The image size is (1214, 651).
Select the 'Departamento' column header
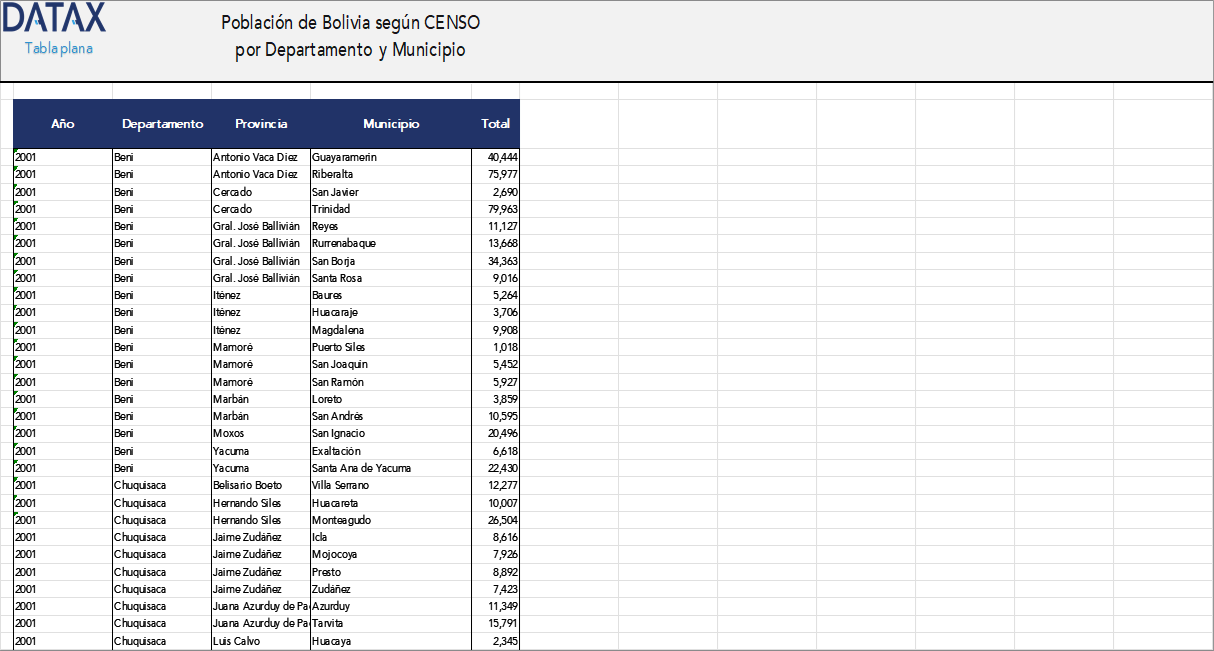tap(161, 124)
